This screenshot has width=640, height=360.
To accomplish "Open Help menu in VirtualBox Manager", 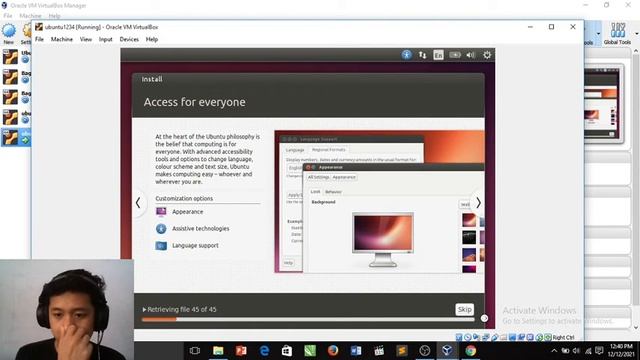I will [x=54, y=16].
